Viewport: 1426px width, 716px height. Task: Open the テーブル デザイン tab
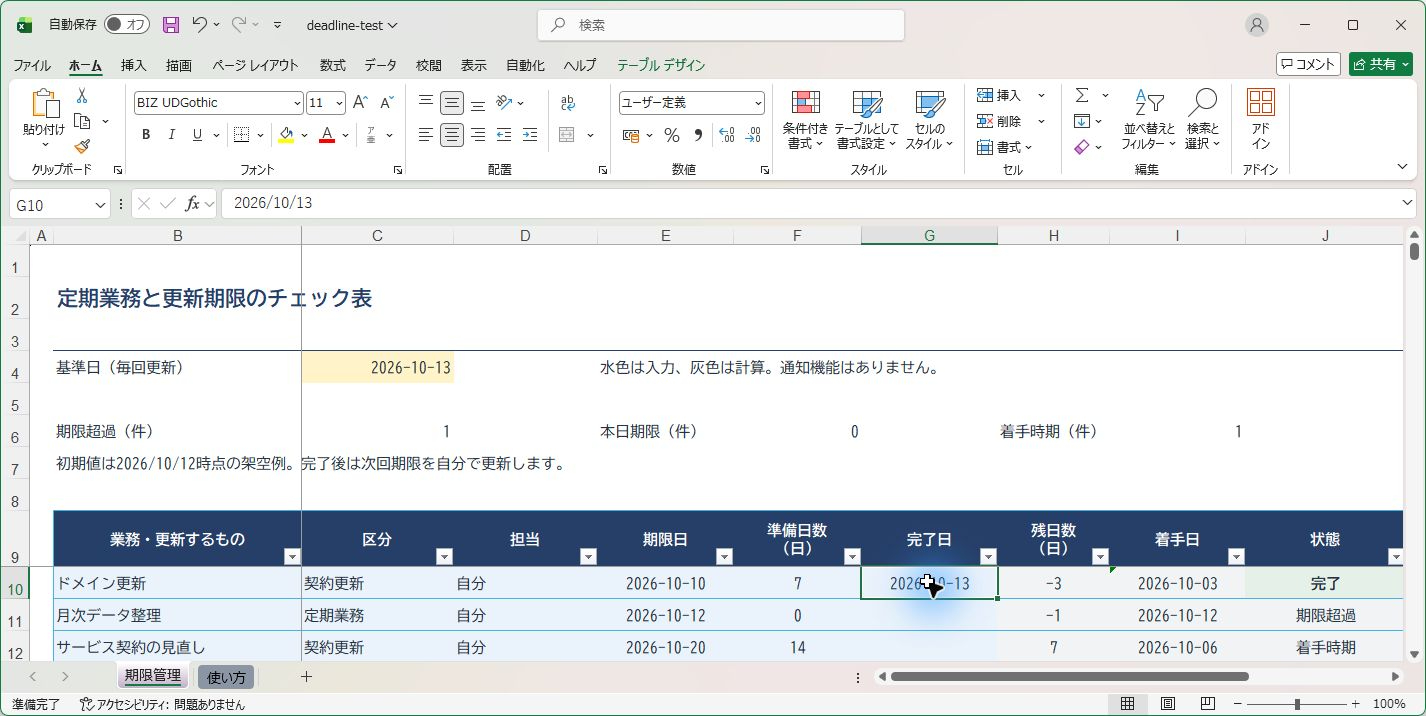pyautogui.click(x=661, y=65)
